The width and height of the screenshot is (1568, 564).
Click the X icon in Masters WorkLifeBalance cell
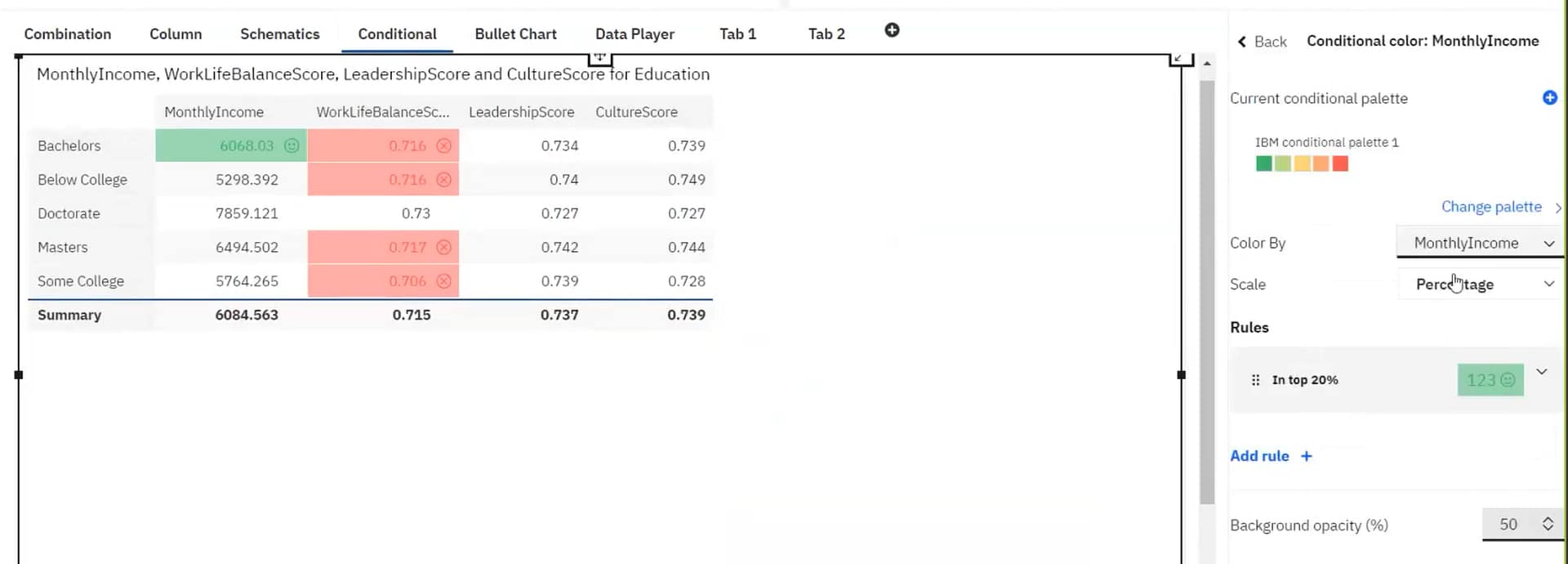(x=443, y=247)
